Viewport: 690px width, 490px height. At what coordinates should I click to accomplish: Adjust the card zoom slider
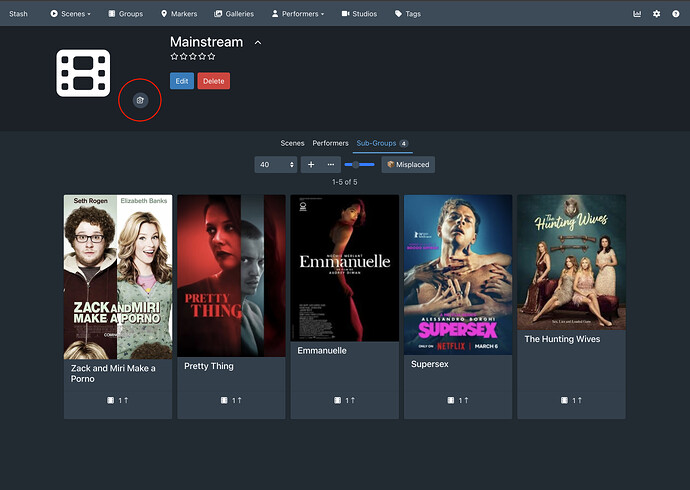359,165
